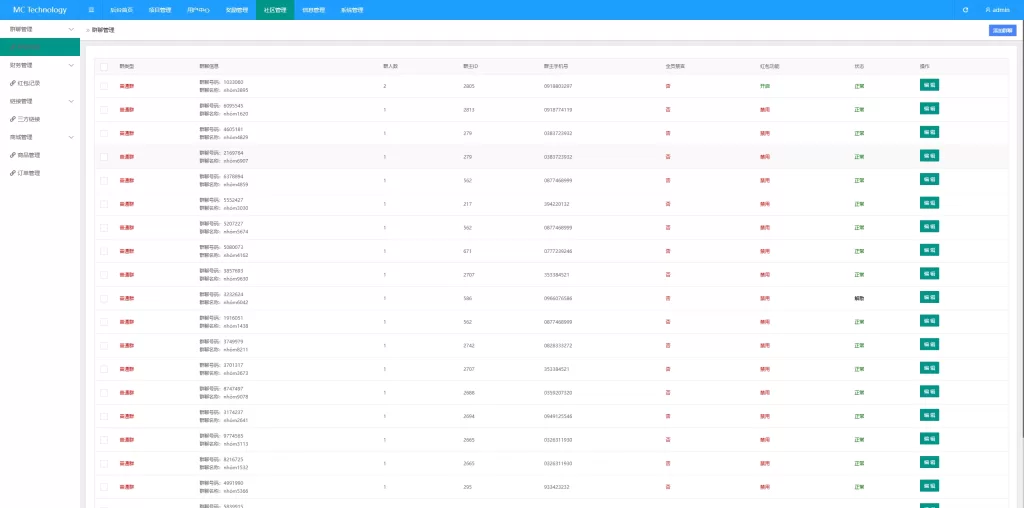The width and height of the screenshot is (1024, 508).
Task: Click owner phone 0359207320
Action: [558, 392]
